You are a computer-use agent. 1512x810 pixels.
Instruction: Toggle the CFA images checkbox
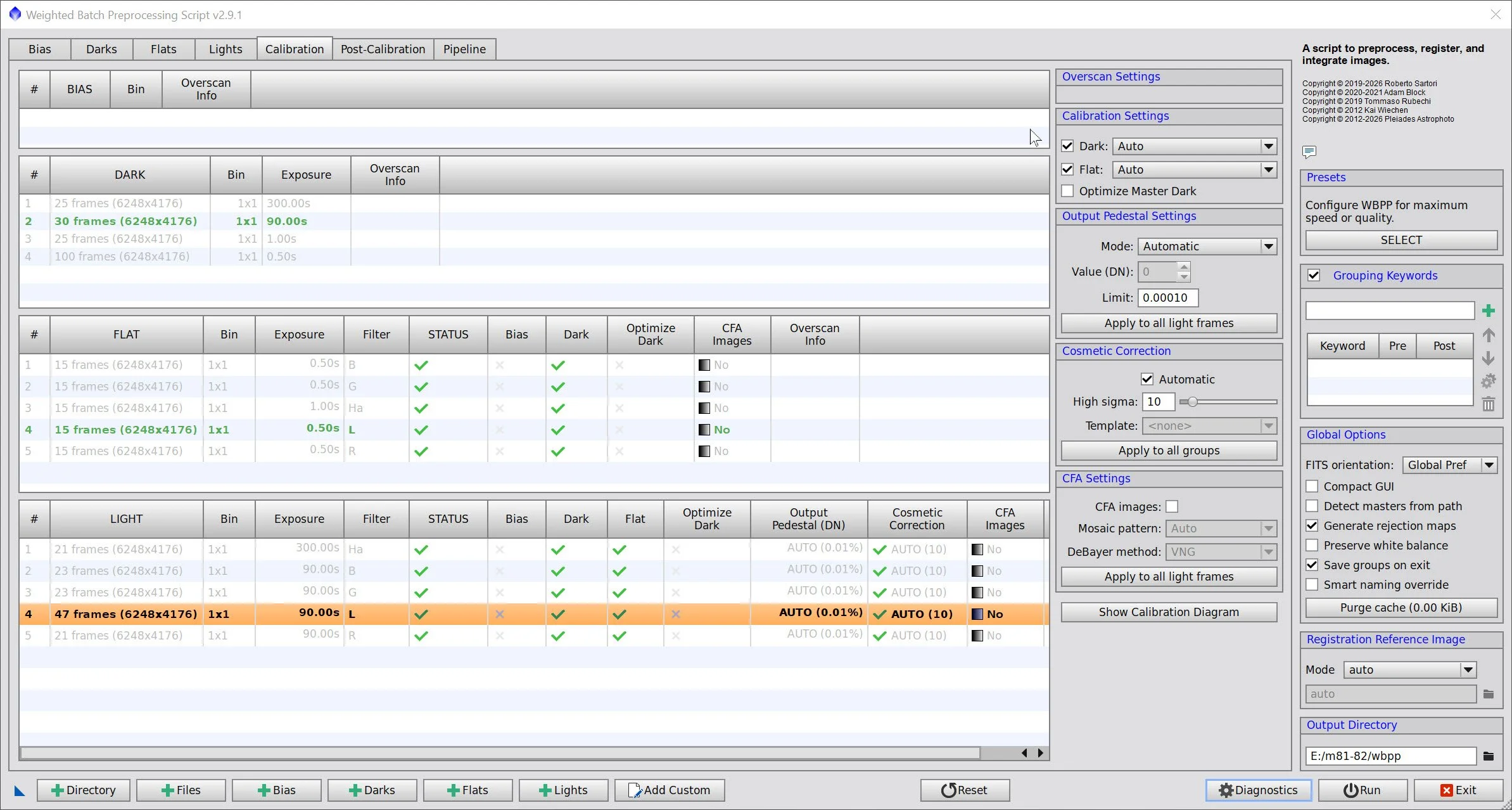click(x=1172, y=506)
